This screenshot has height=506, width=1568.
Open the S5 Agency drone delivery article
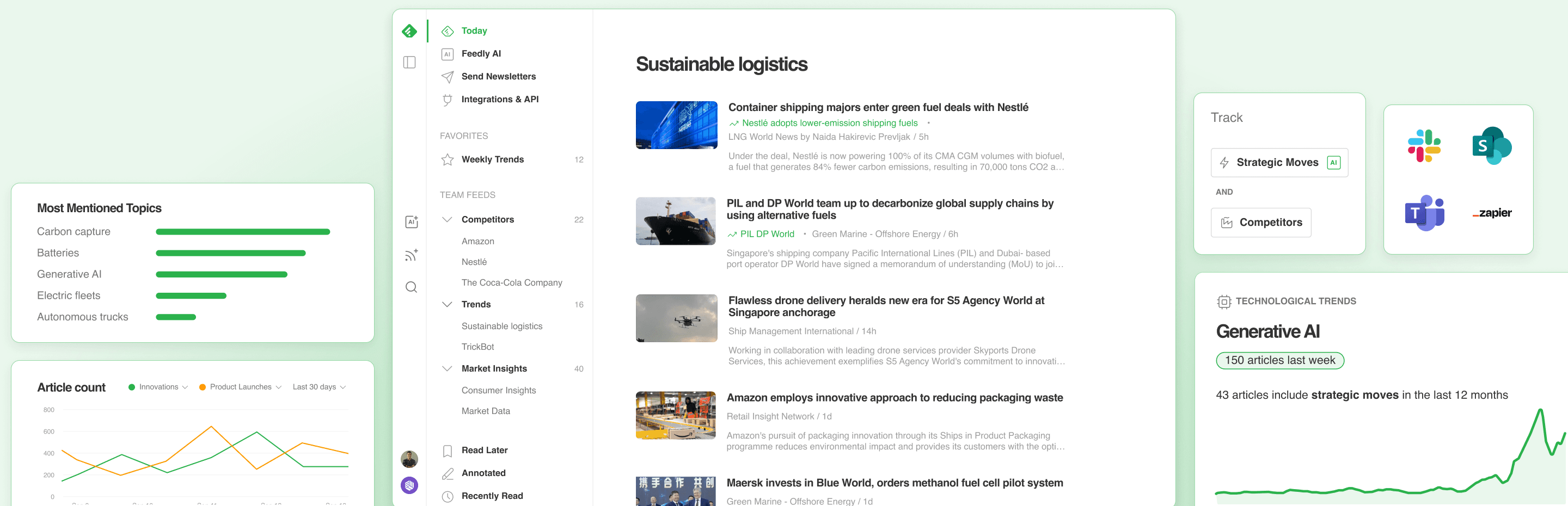886,306
